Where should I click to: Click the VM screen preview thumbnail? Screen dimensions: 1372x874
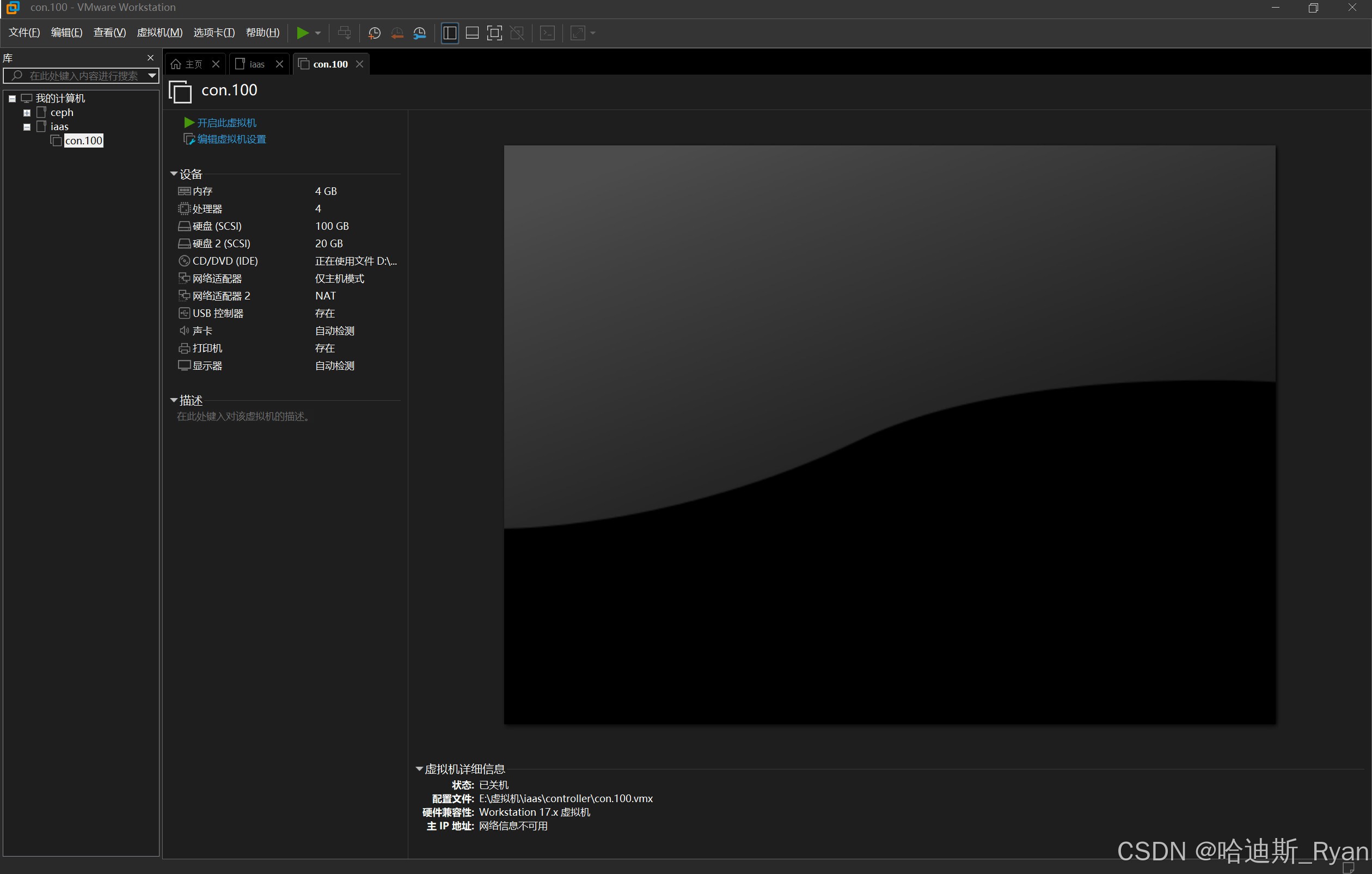890,435
